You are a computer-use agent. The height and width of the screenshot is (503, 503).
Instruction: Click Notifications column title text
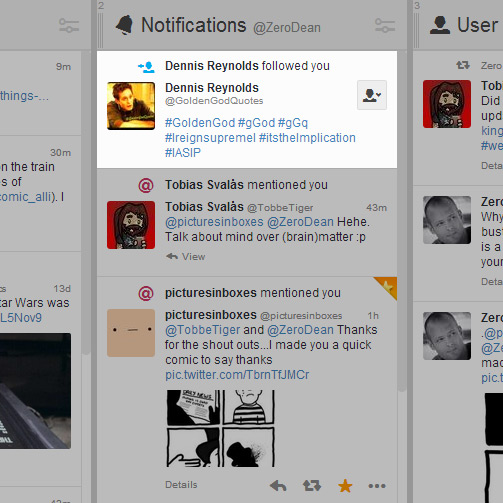click(194, 25)
